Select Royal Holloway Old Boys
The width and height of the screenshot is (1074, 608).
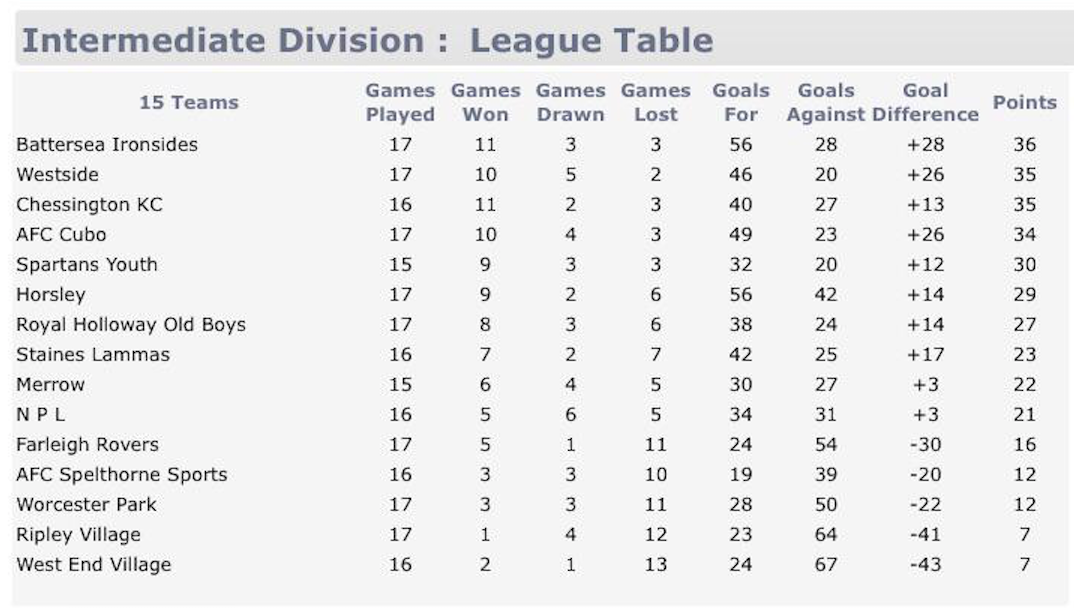(x=130, y=325)
